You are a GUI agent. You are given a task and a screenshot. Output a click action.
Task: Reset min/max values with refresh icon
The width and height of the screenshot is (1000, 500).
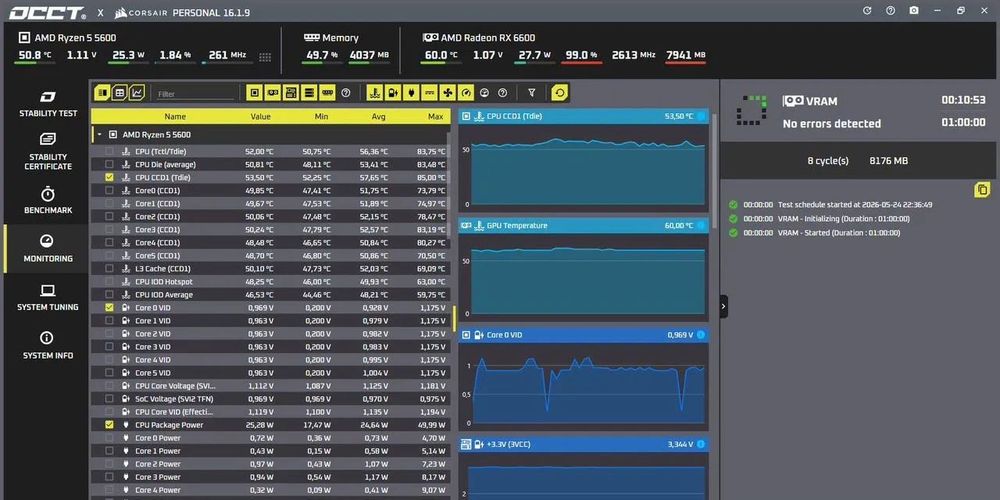[x=560, y=93]
